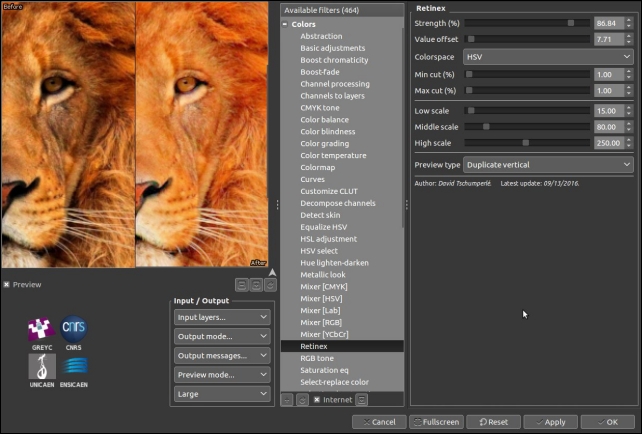642x434 pixels.
Task: Click the Low scale slider
Action: tap(527, 111)
